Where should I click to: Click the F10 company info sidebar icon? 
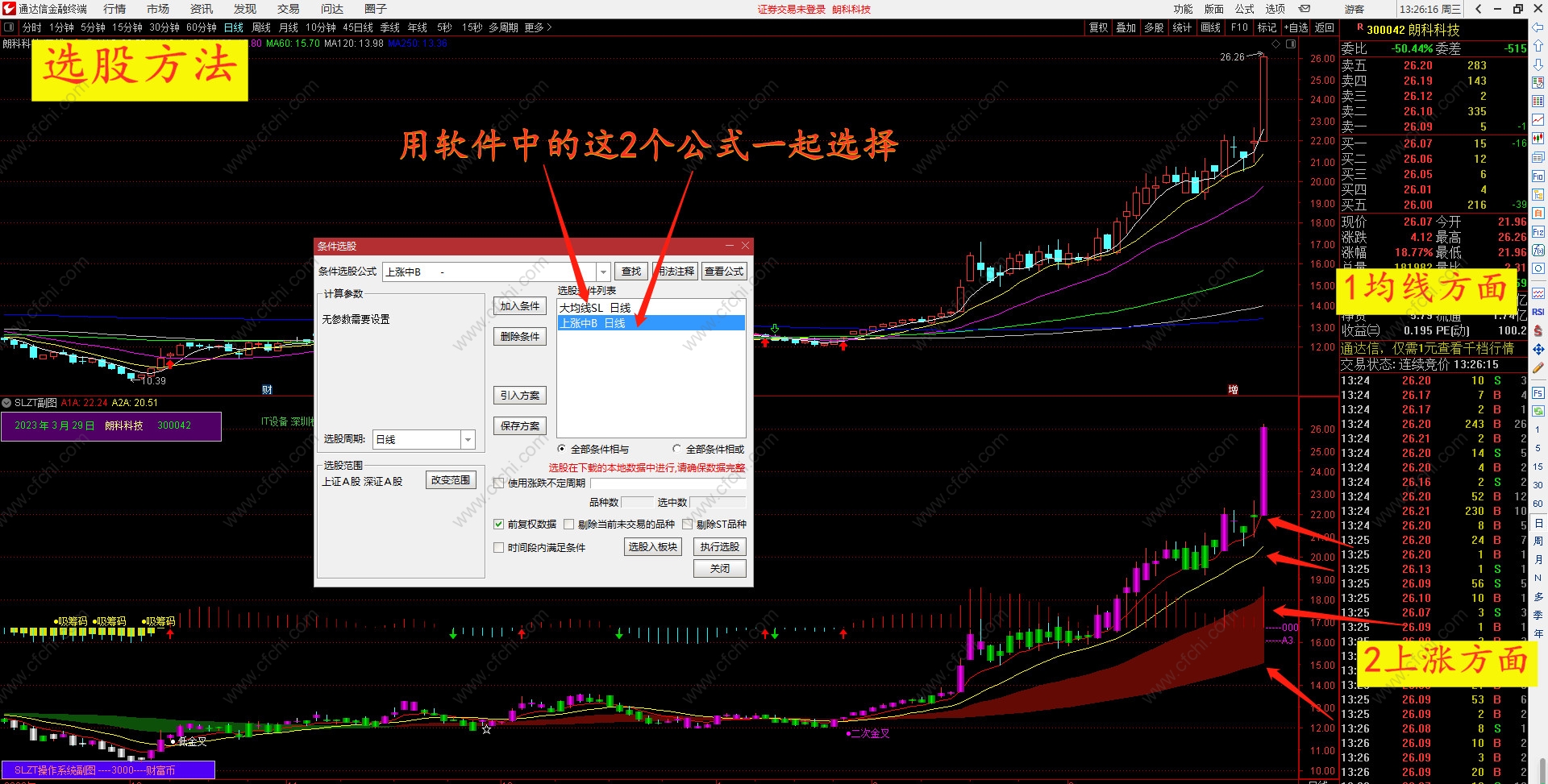[1538, 176]
